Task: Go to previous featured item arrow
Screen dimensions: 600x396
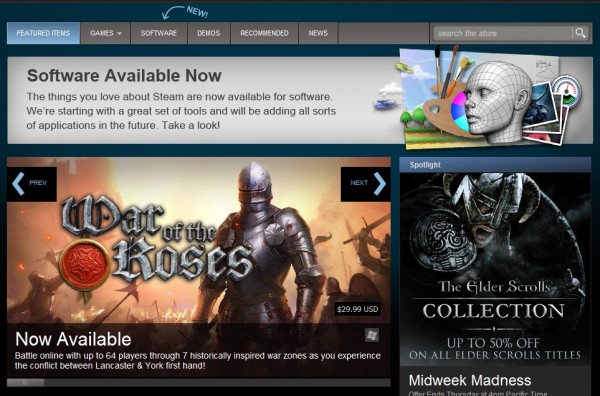Action: pos(31,184)
